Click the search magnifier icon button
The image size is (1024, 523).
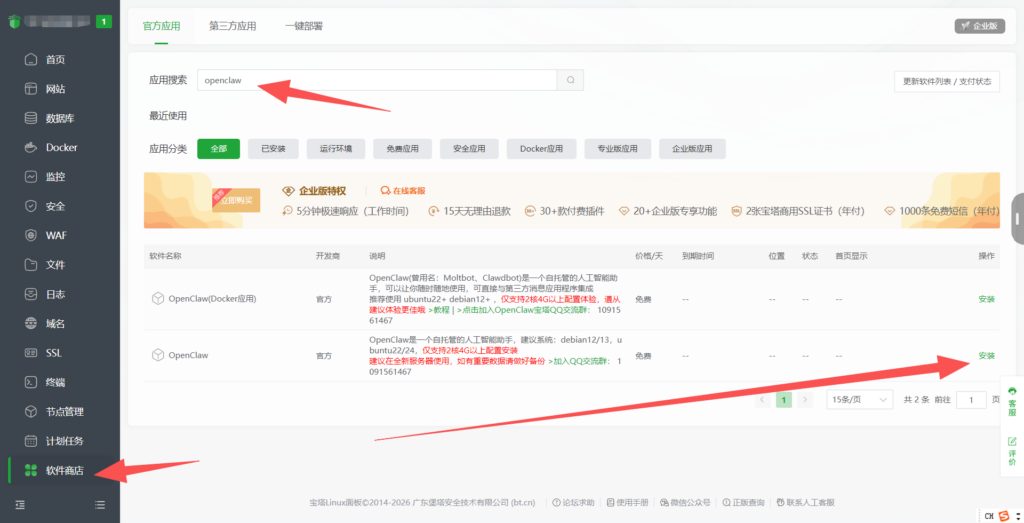click(x=571, y=80)
